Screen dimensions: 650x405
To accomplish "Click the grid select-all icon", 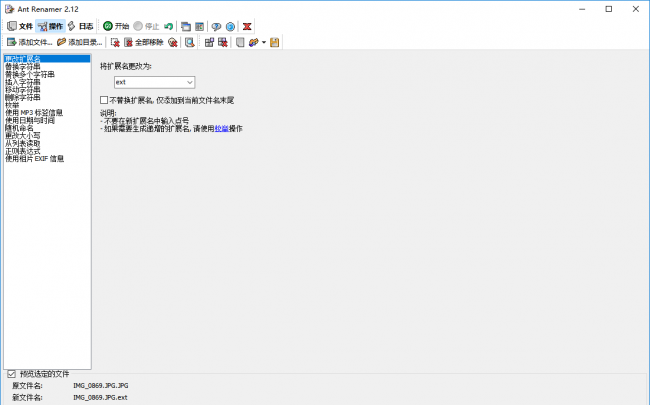I will (x=209, y=42).
